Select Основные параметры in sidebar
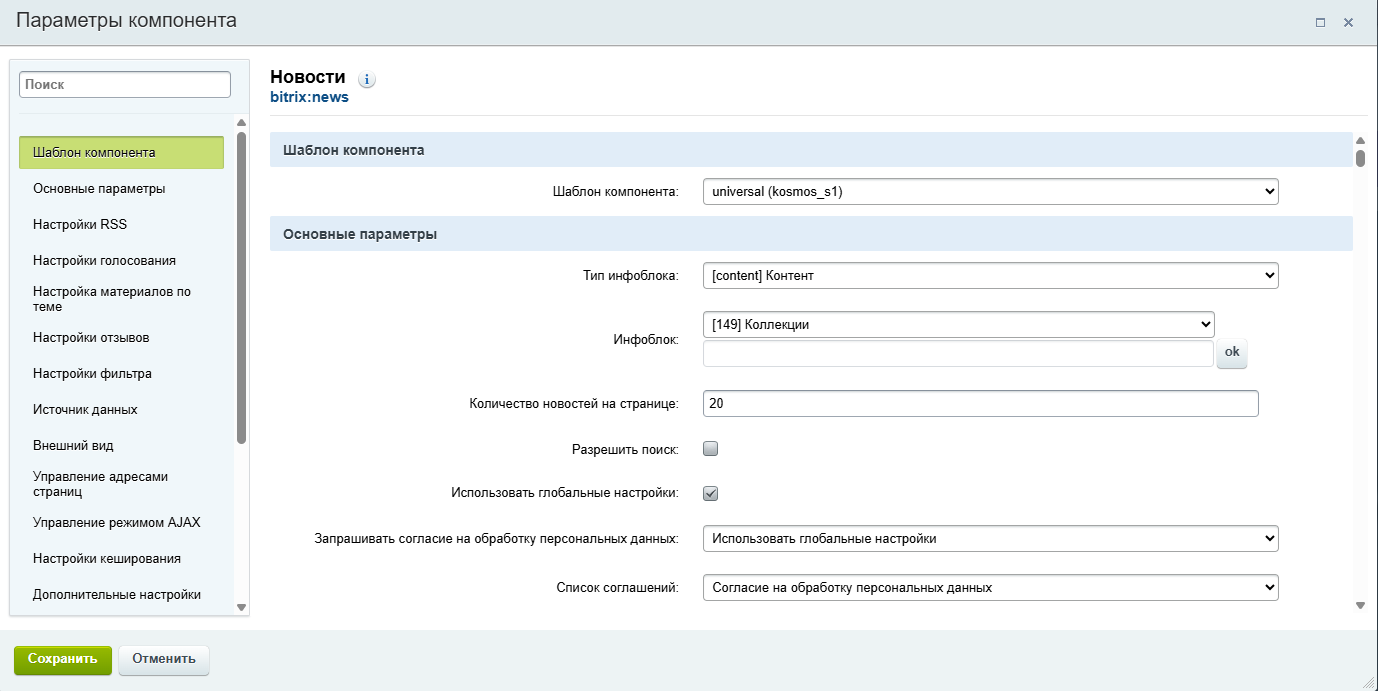This screenshot has width=1378, height=691. [x=99, y=188]
